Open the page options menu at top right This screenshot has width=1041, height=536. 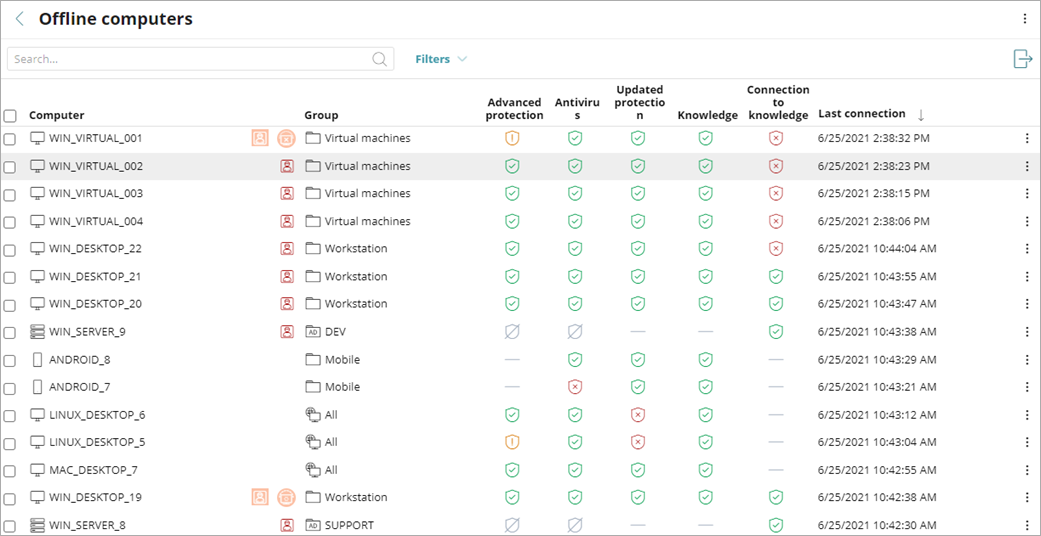[1024, 19]
